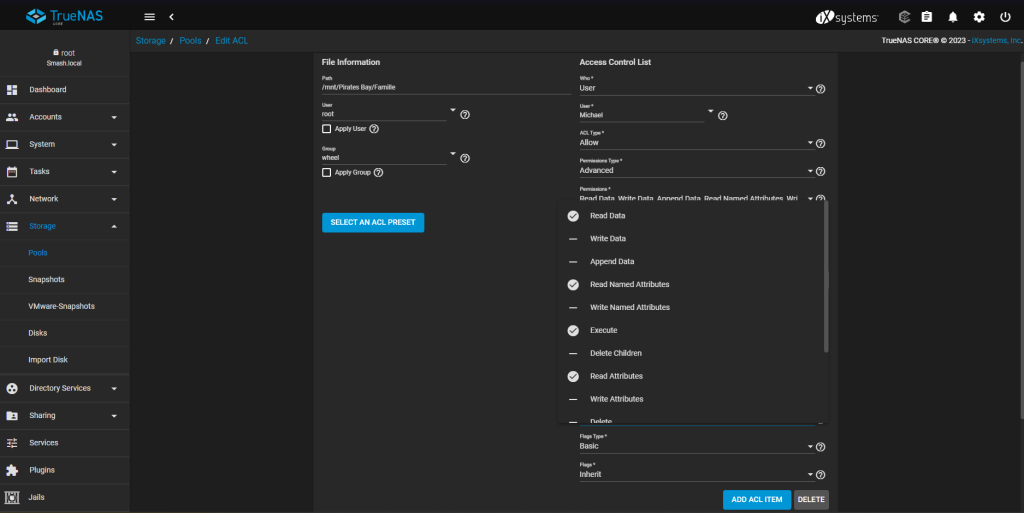This screenshot has width=1024, height=513.
Task: Collapse sidebar using the back chevron icon
Action: (x=171, y=17)
